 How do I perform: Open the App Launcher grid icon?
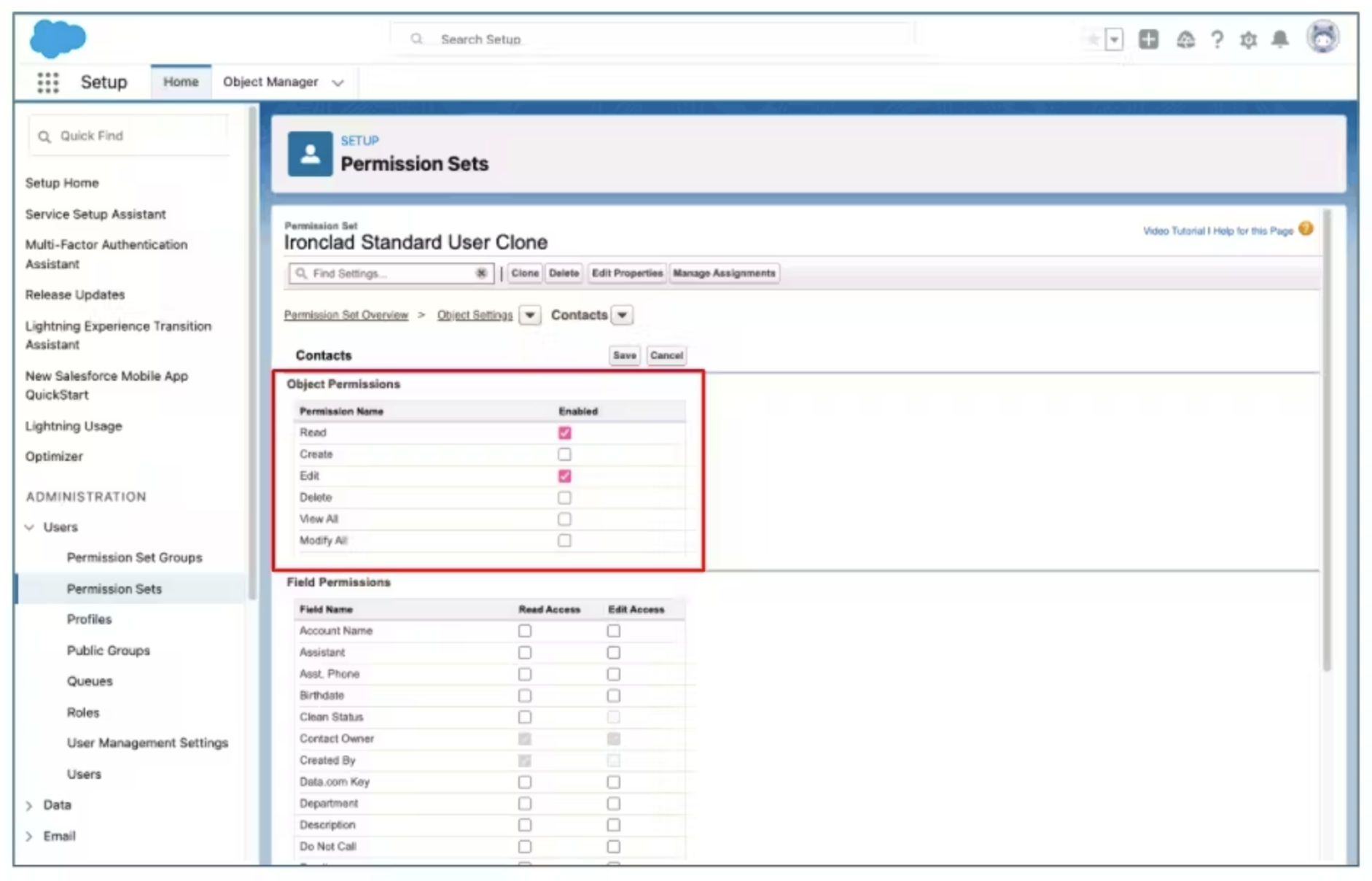(48, 82)
